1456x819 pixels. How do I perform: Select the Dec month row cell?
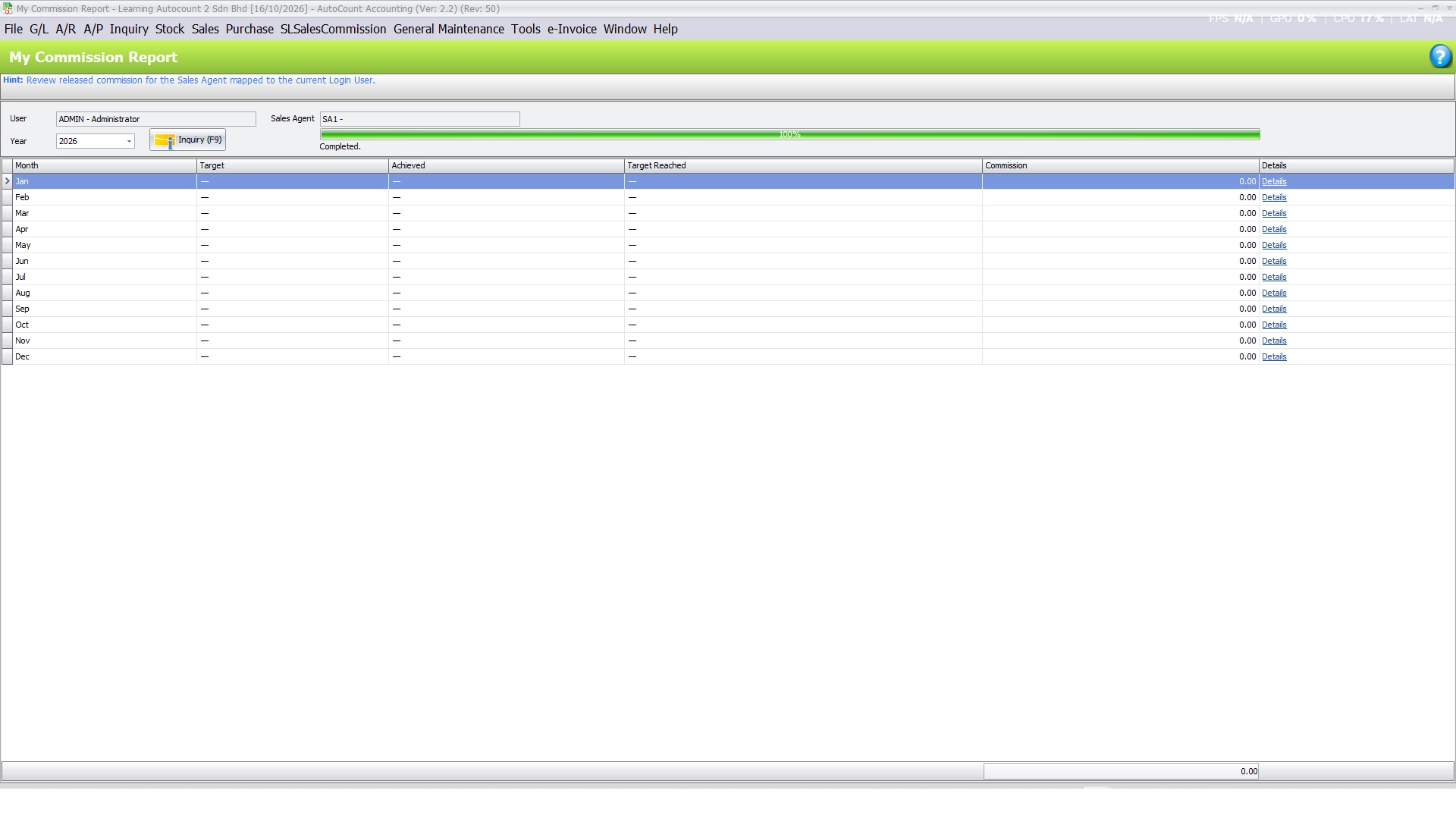pos(105,356)
